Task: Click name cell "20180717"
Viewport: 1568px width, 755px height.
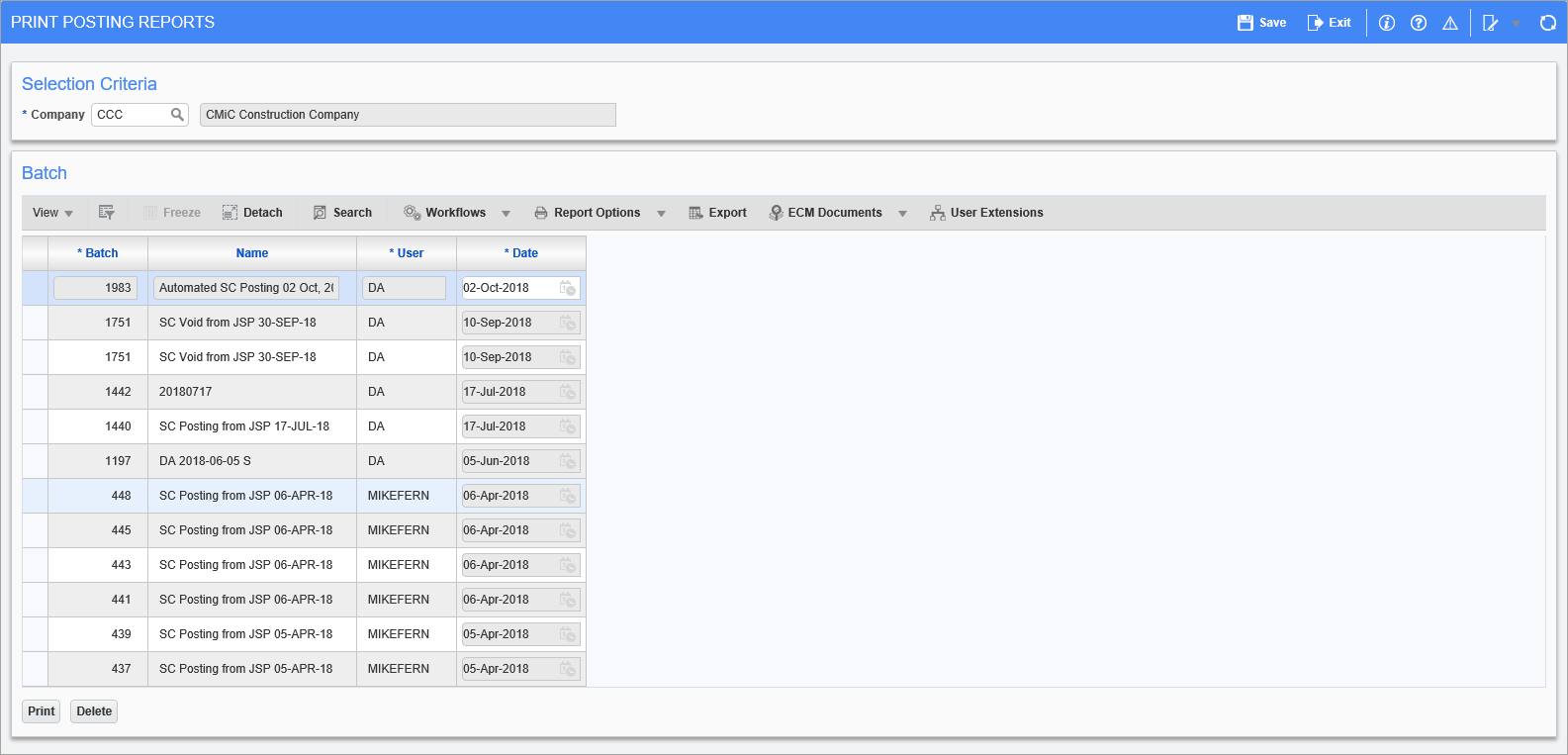Action: click(x=252, y=392)
